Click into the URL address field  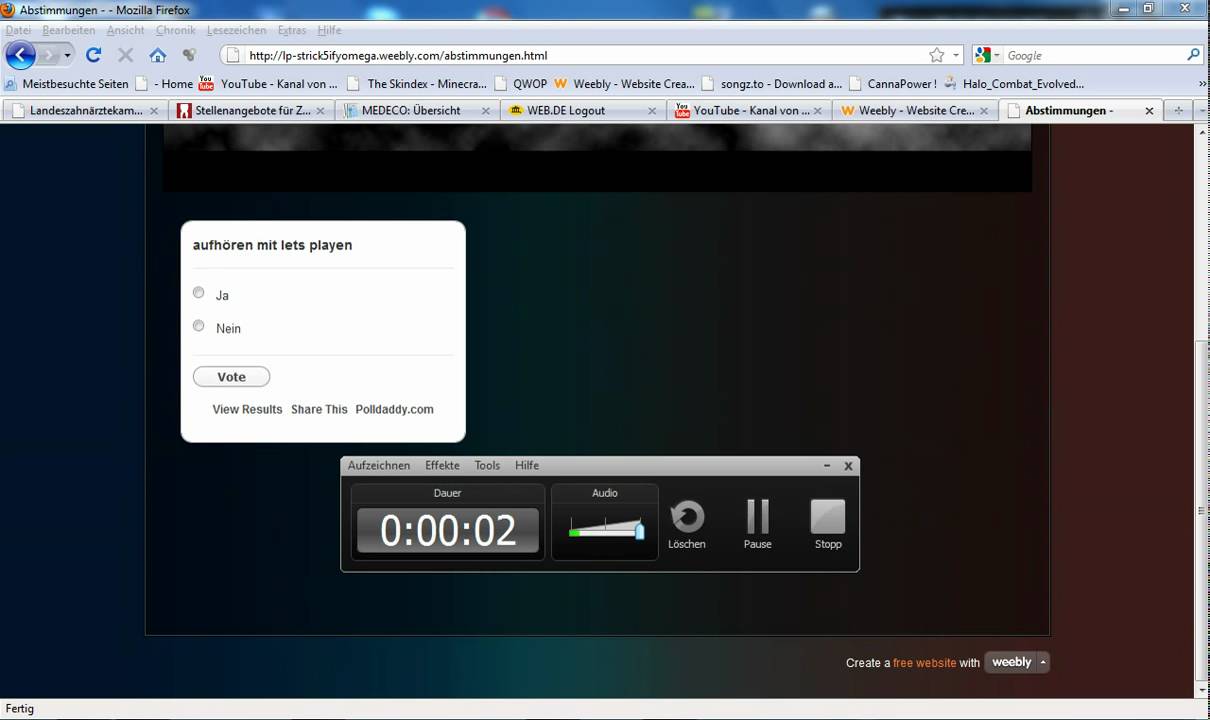(x=585, y=56)
